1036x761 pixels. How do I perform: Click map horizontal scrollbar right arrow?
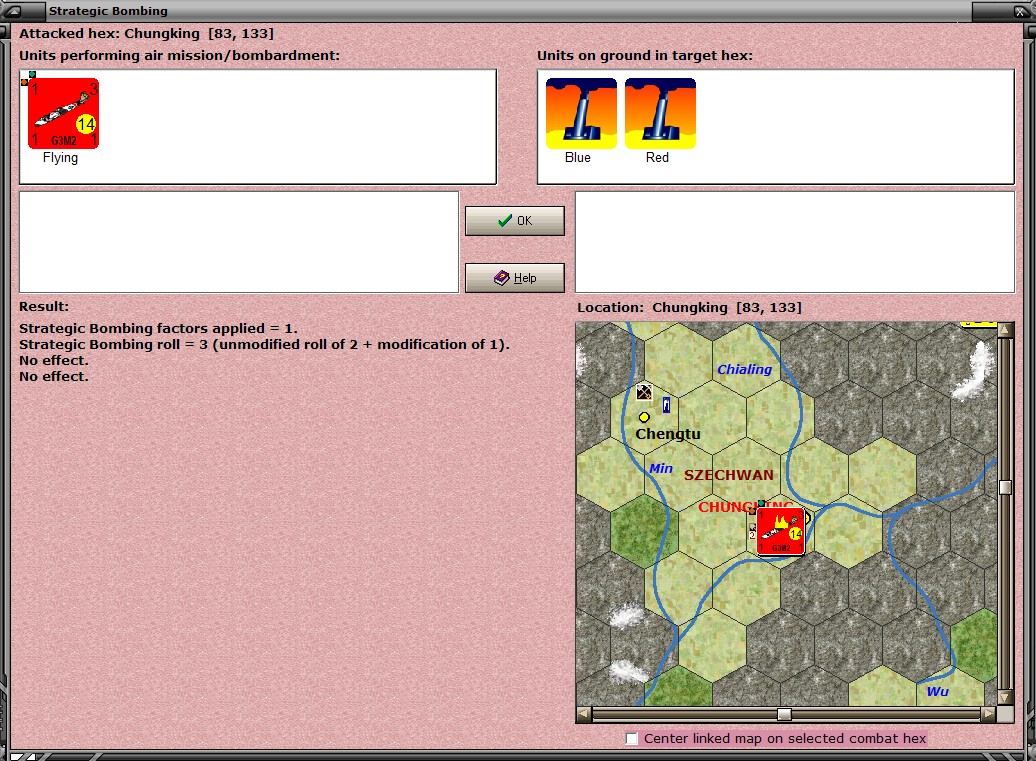tap(988, 713)
